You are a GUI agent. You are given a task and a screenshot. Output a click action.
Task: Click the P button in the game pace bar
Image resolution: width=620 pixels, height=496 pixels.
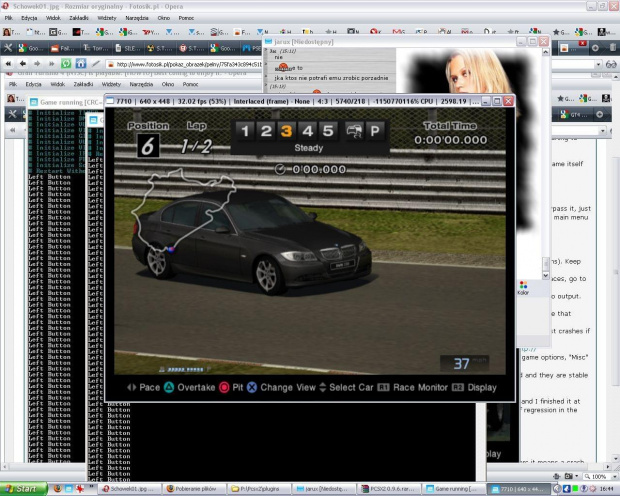(x=374, y=131)
